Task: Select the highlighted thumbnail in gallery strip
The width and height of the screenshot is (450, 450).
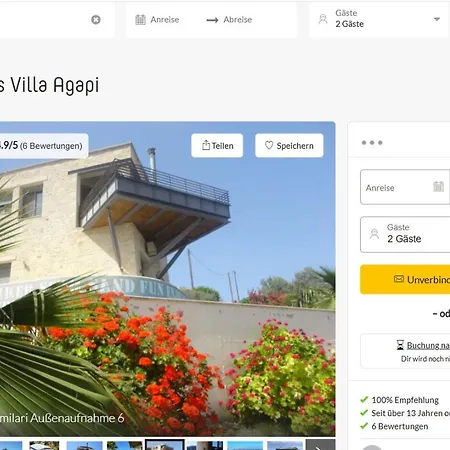Action: point(165,445)
